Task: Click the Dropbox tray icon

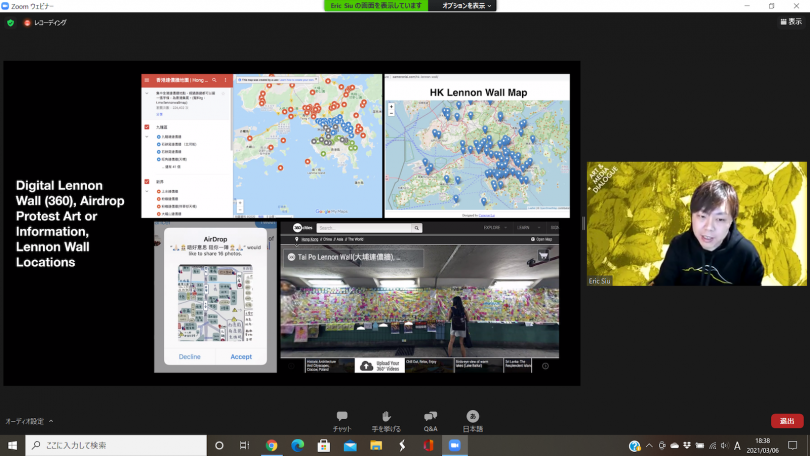Action: click(687, 445)
